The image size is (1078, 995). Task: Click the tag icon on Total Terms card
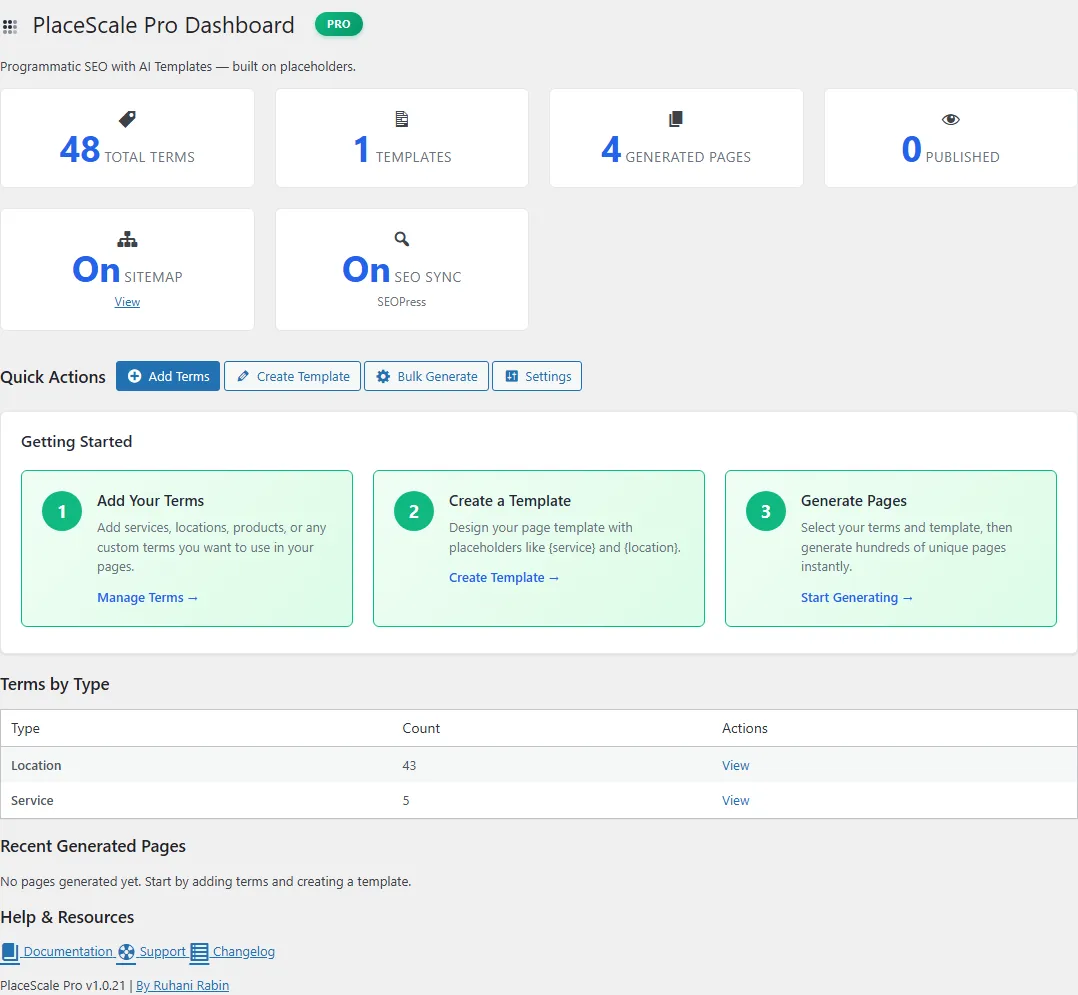pyautogui.click(x=127, y=118)
